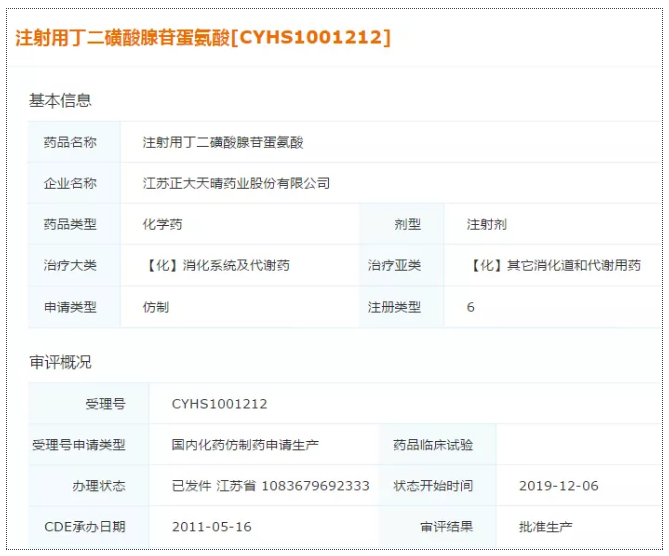This screenshot has height=556, width=669.
Task: Click the 办理状态 label cell
Action: coord(98,486)
